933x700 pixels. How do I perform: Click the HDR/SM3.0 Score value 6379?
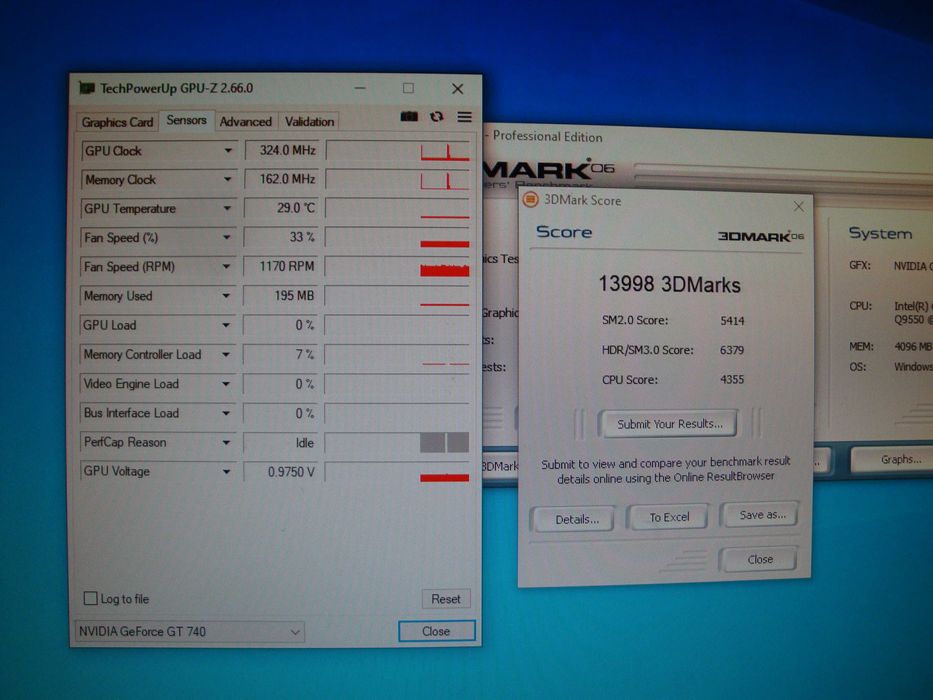coord(732,350)
